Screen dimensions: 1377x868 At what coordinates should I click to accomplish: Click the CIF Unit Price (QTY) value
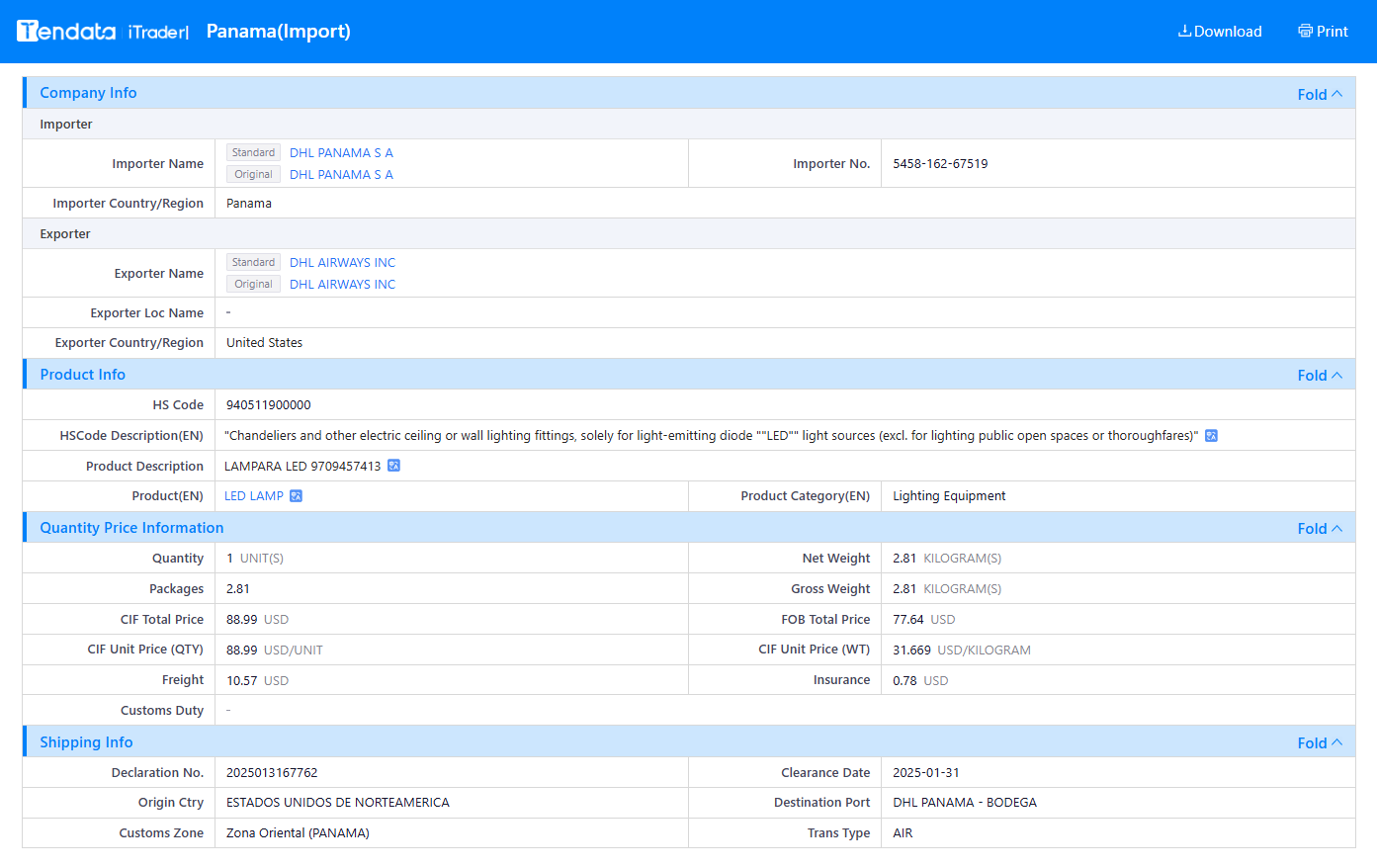275,651
